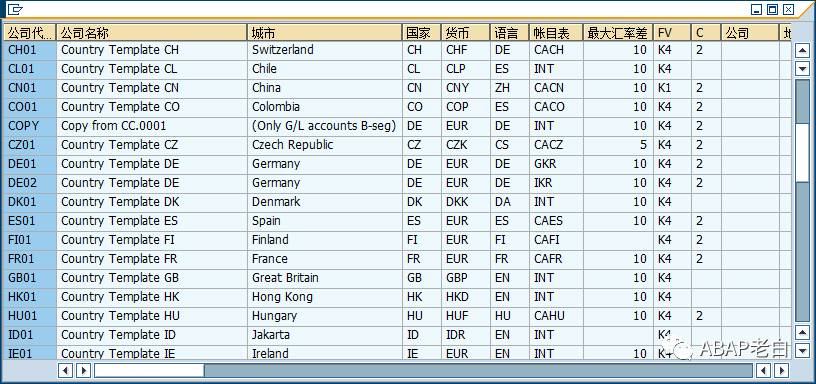
Task: Select the 货币 column header
Action: click(466, 33)
